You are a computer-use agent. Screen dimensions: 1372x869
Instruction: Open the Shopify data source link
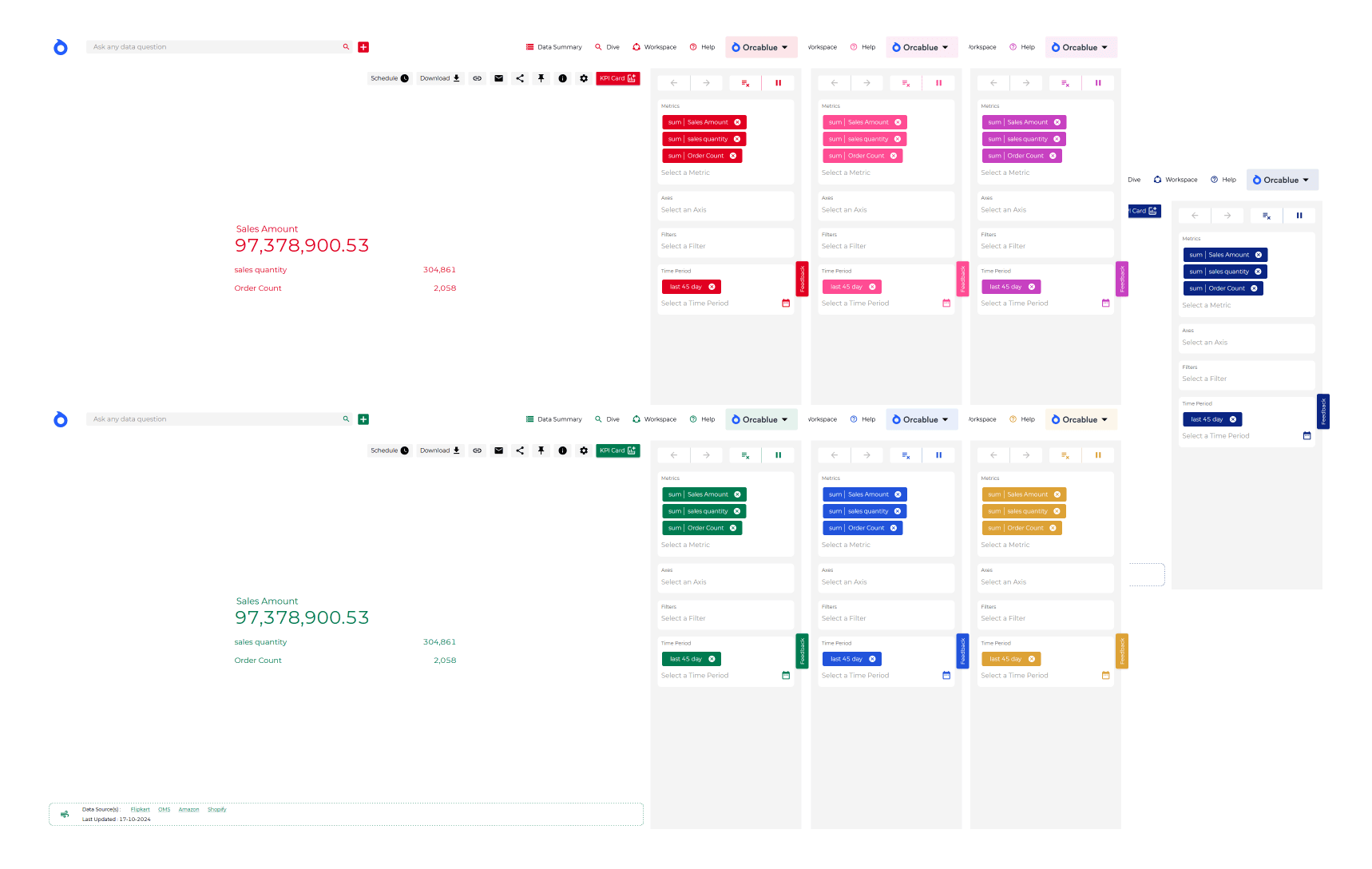217,810
